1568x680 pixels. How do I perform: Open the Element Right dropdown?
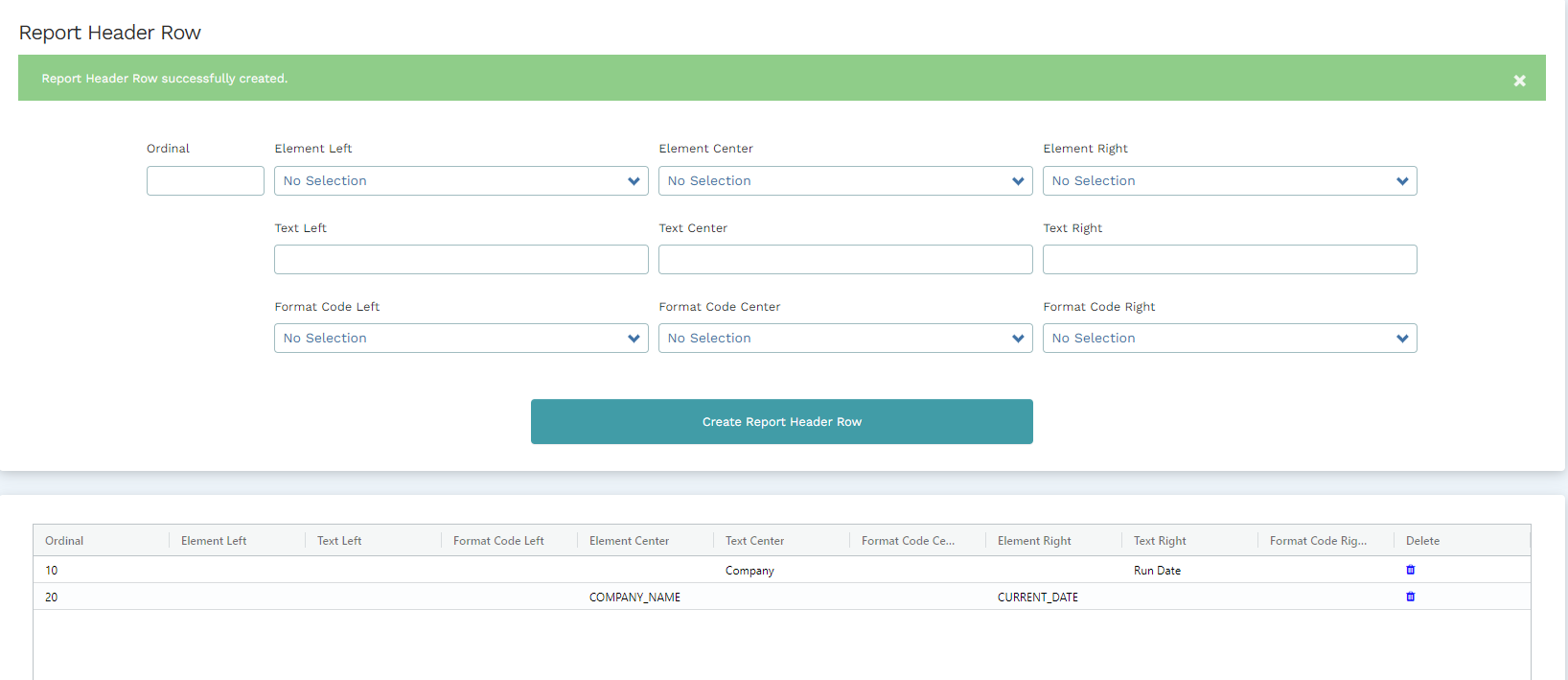(1230, 181)
